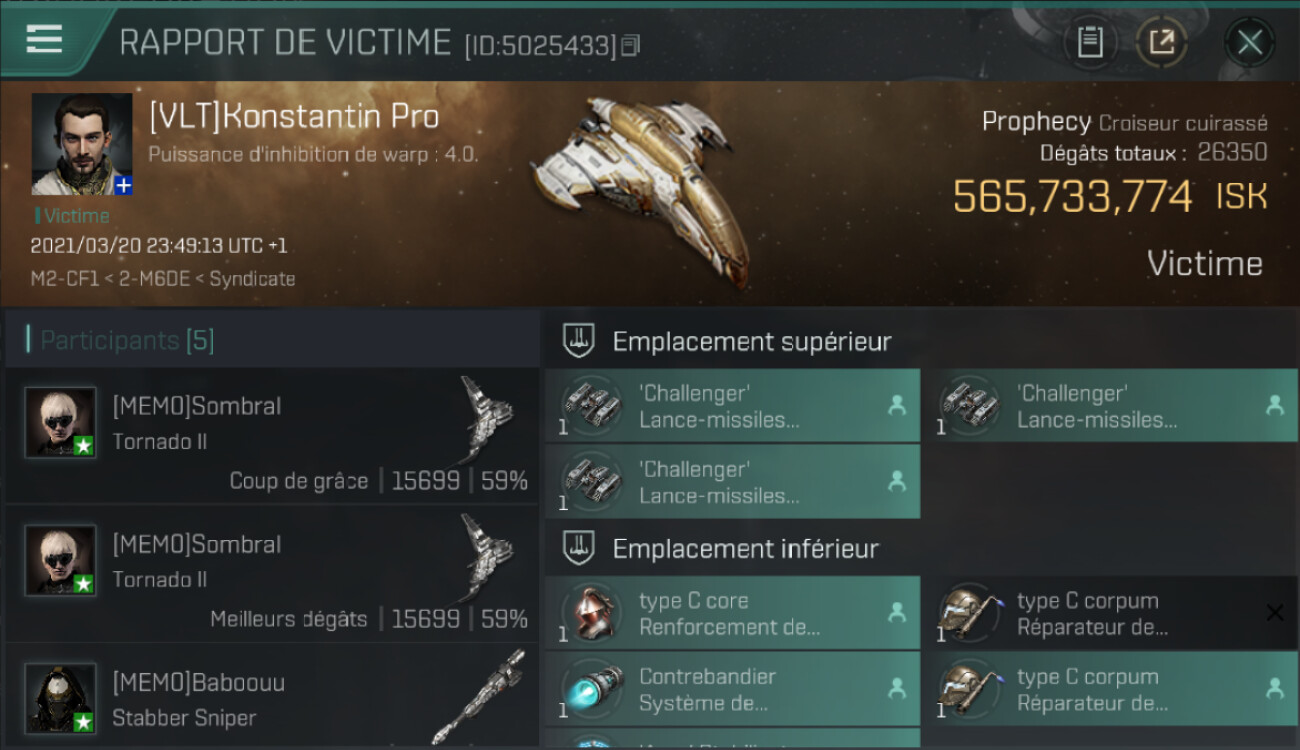Close the victim report window
The image size is (1300, 750).
[x=1249, y=42]
